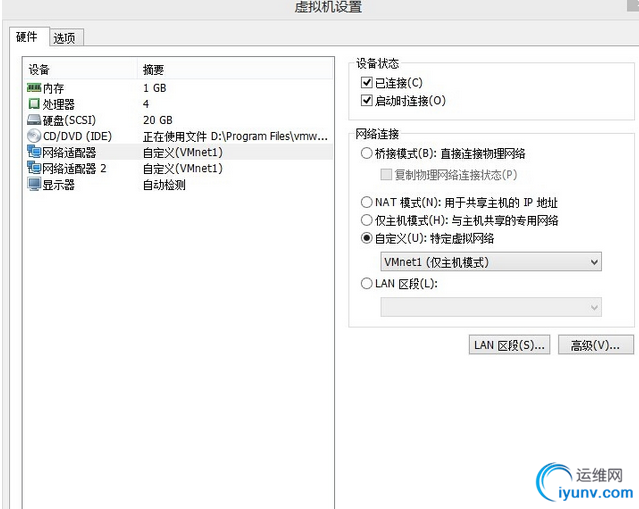Toggle the 启动时连接(O) checkbox
This screenshot has height=509, width=639.
[x=366, y=100]
